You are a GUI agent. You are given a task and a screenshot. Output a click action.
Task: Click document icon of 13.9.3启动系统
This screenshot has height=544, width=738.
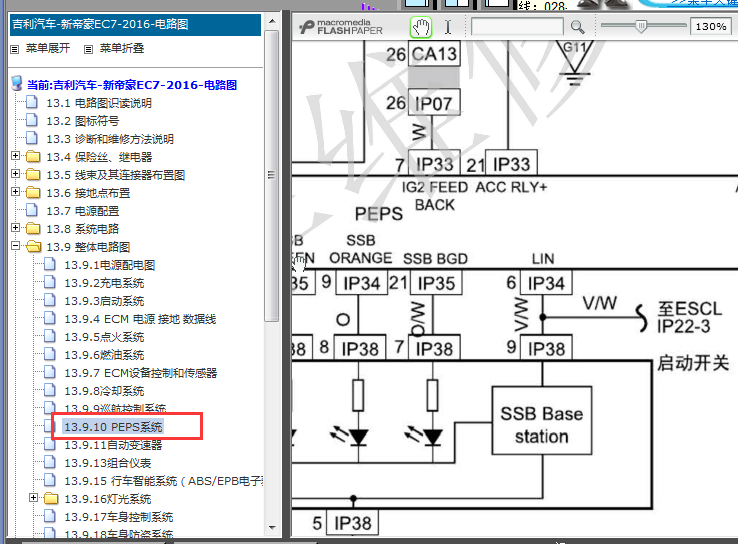tap(50, 300)
